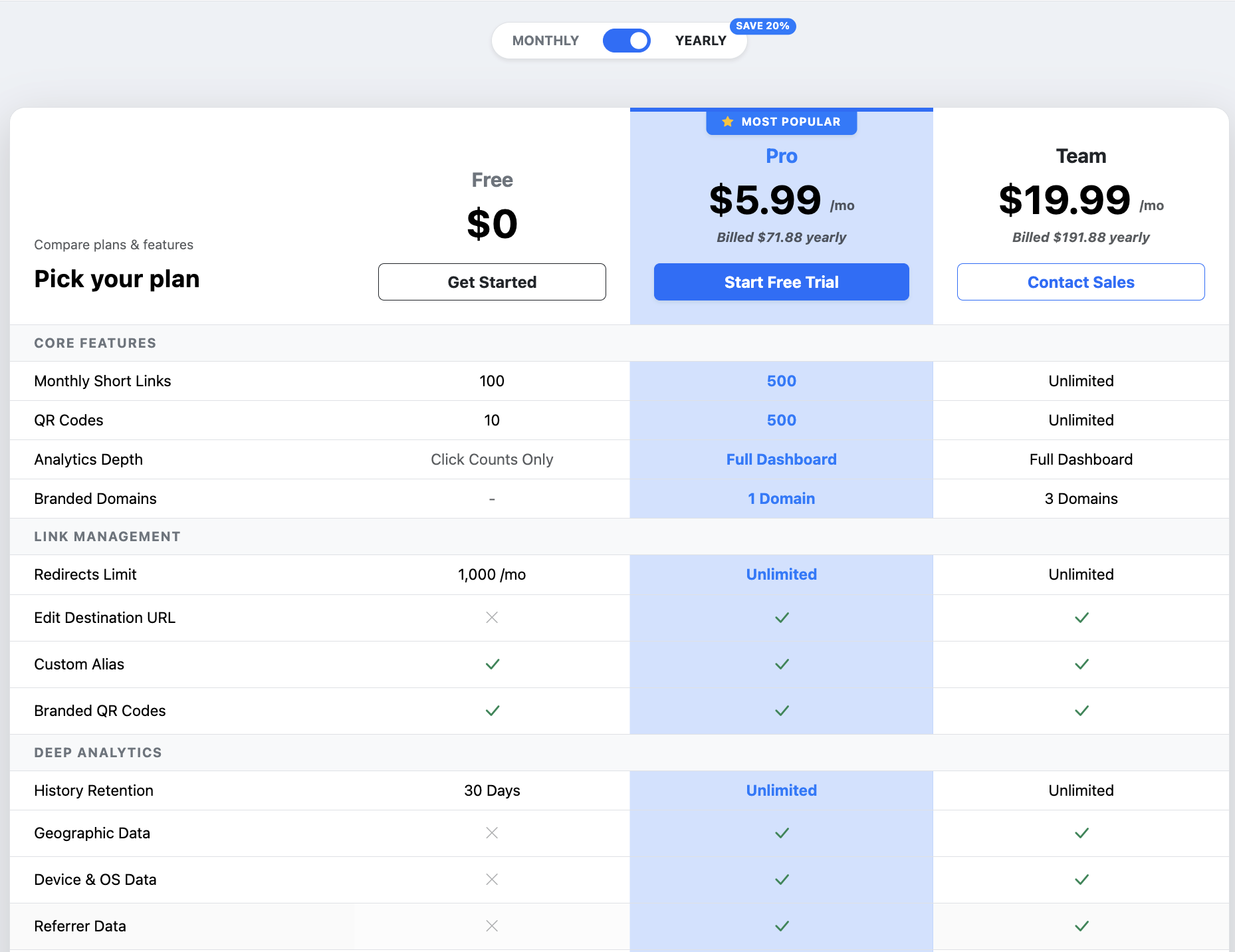Start the Pro free trial
The width and height of the screenshot is (1235, 952).
click(x=781, y=282)
